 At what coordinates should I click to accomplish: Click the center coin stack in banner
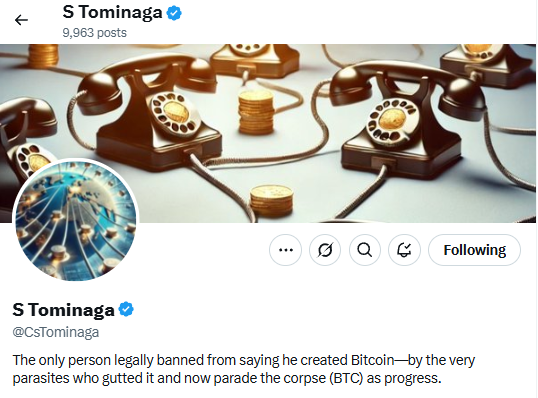[x=256, y=112]
